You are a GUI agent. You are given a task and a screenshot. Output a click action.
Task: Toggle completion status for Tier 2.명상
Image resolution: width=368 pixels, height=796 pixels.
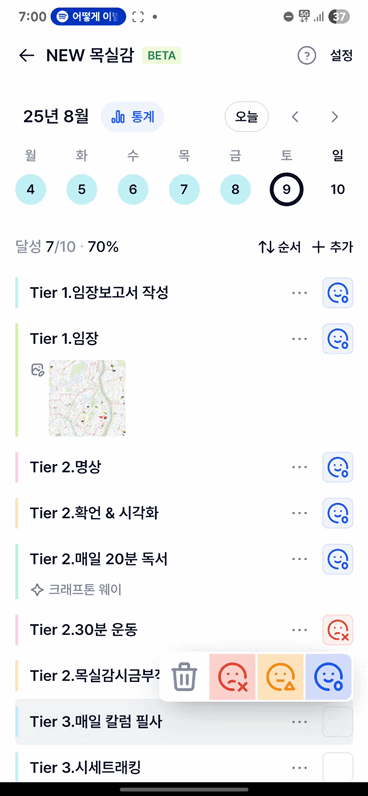pos(338,467)
